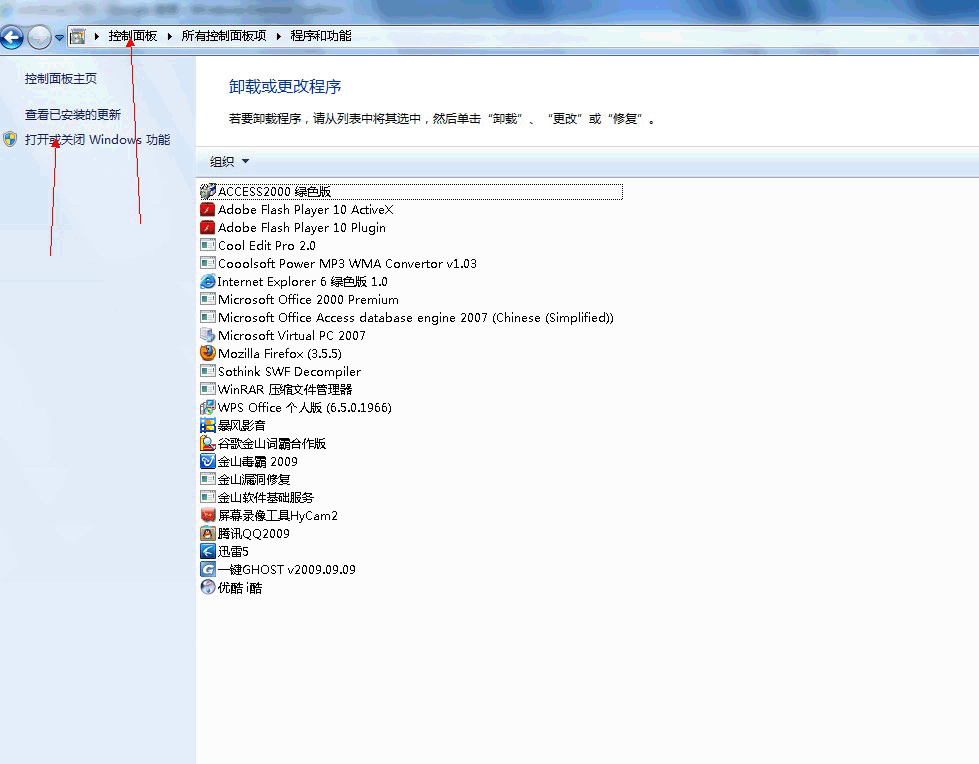The width and height of the screenshot is (979, 764).
Task: Select the text Mozilla Firefox (3.5.5)
Action: (x=280, y=354)
